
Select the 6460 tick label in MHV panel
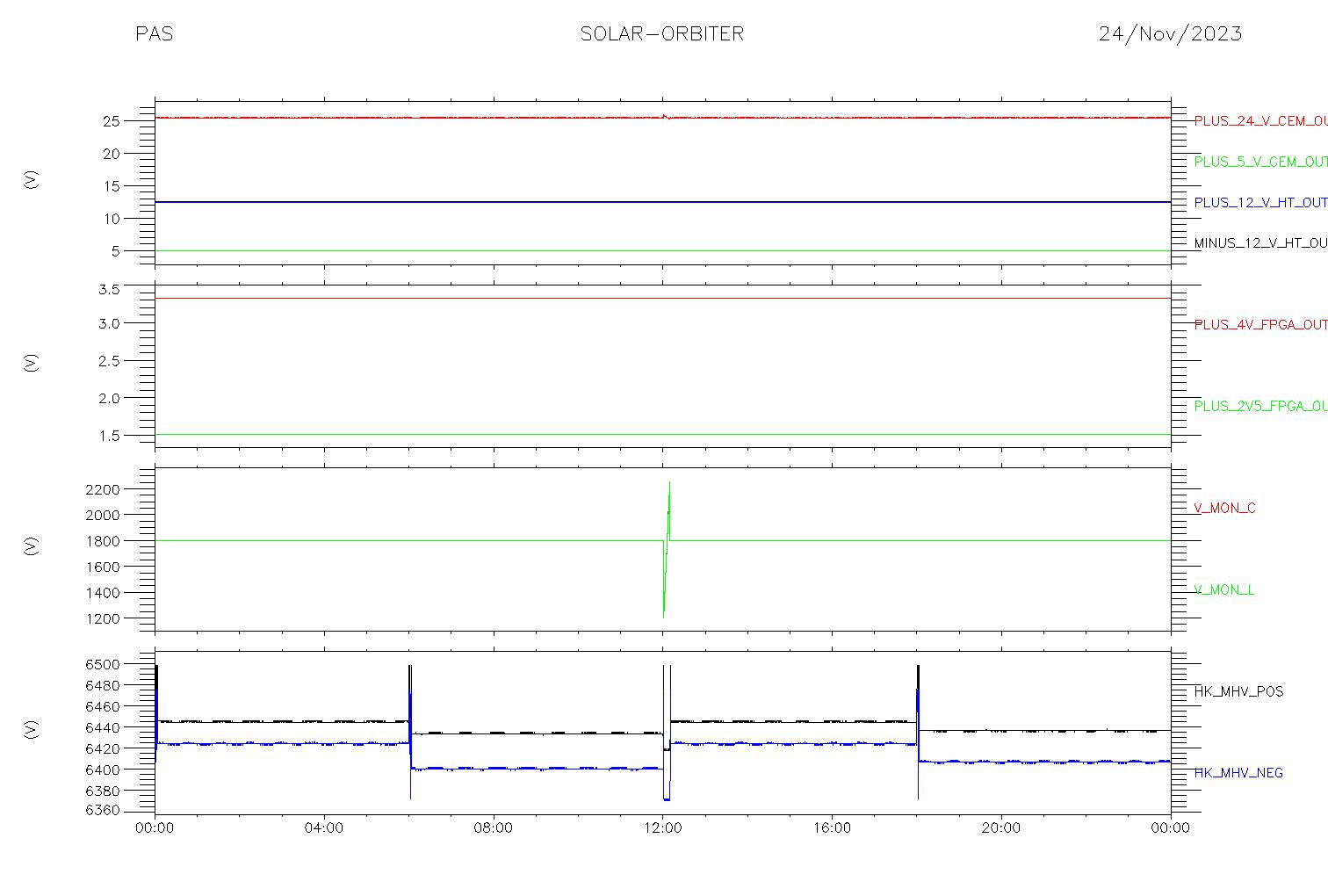103,706
